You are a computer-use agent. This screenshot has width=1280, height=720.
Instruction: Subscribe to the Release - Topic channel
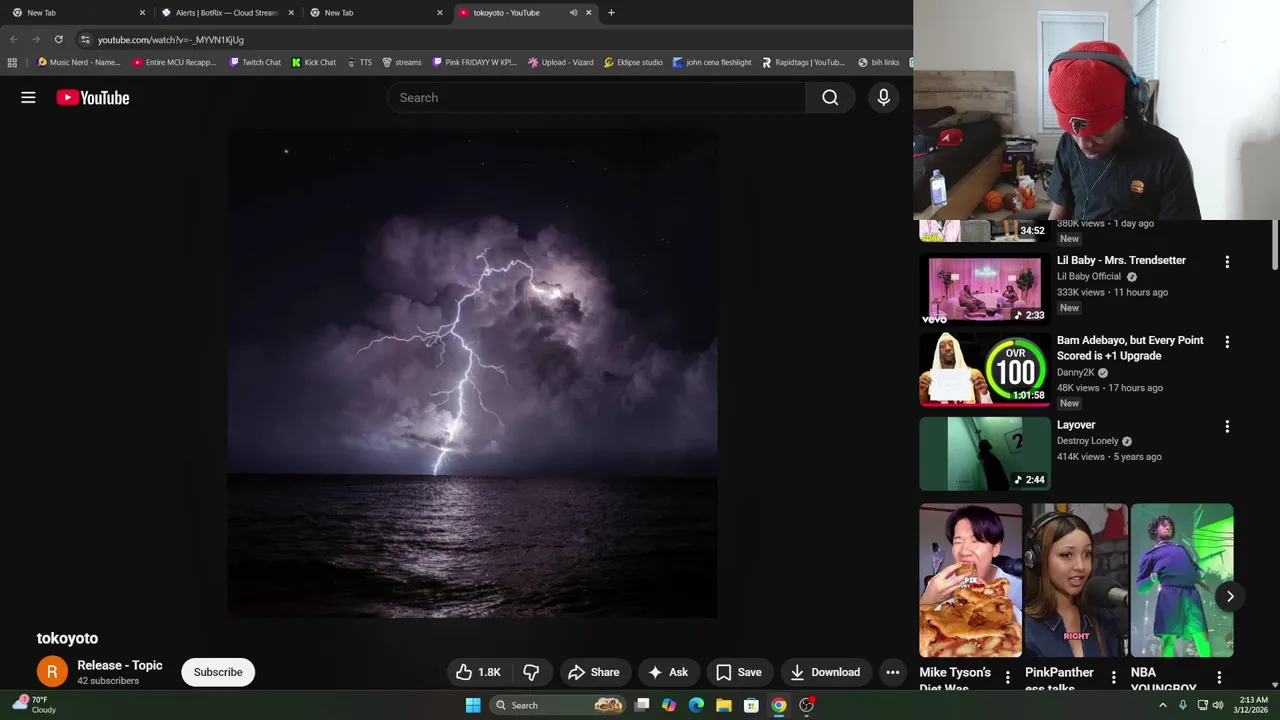218,672
